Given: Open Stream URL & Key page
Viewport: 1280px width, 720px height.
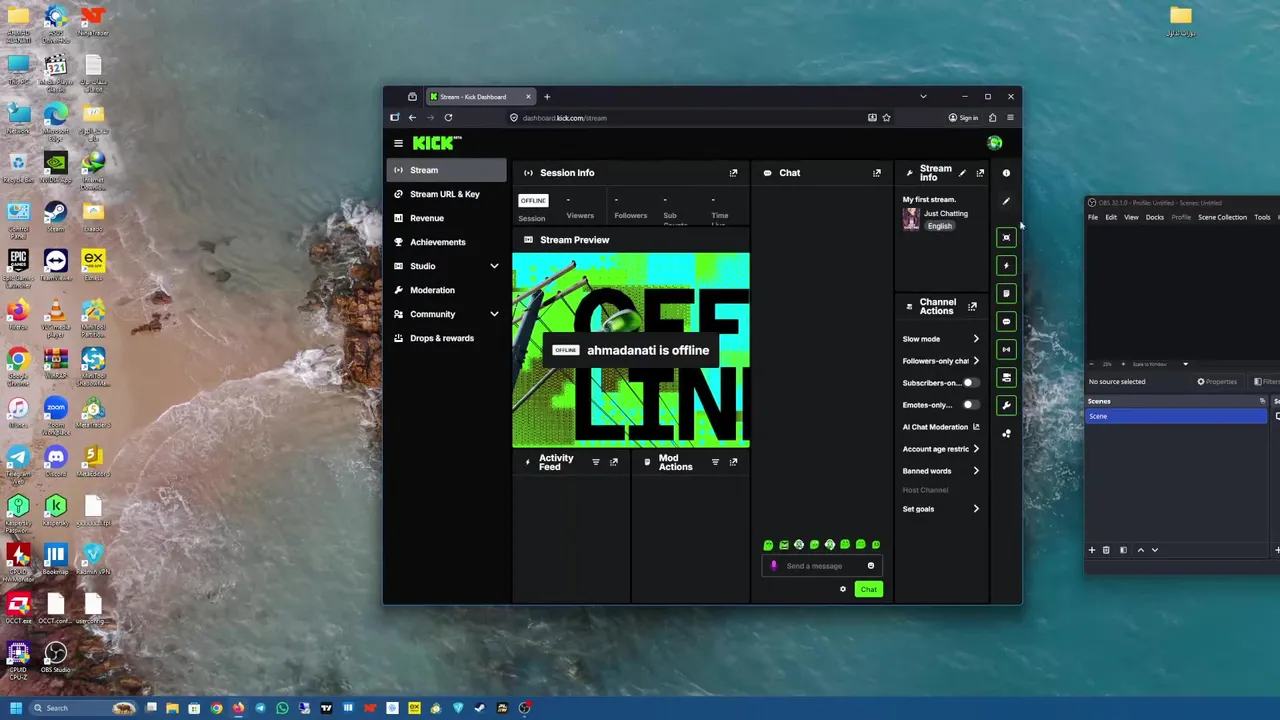Looking at the screenshot, I should pyautogui.click(x=447, y=194).
